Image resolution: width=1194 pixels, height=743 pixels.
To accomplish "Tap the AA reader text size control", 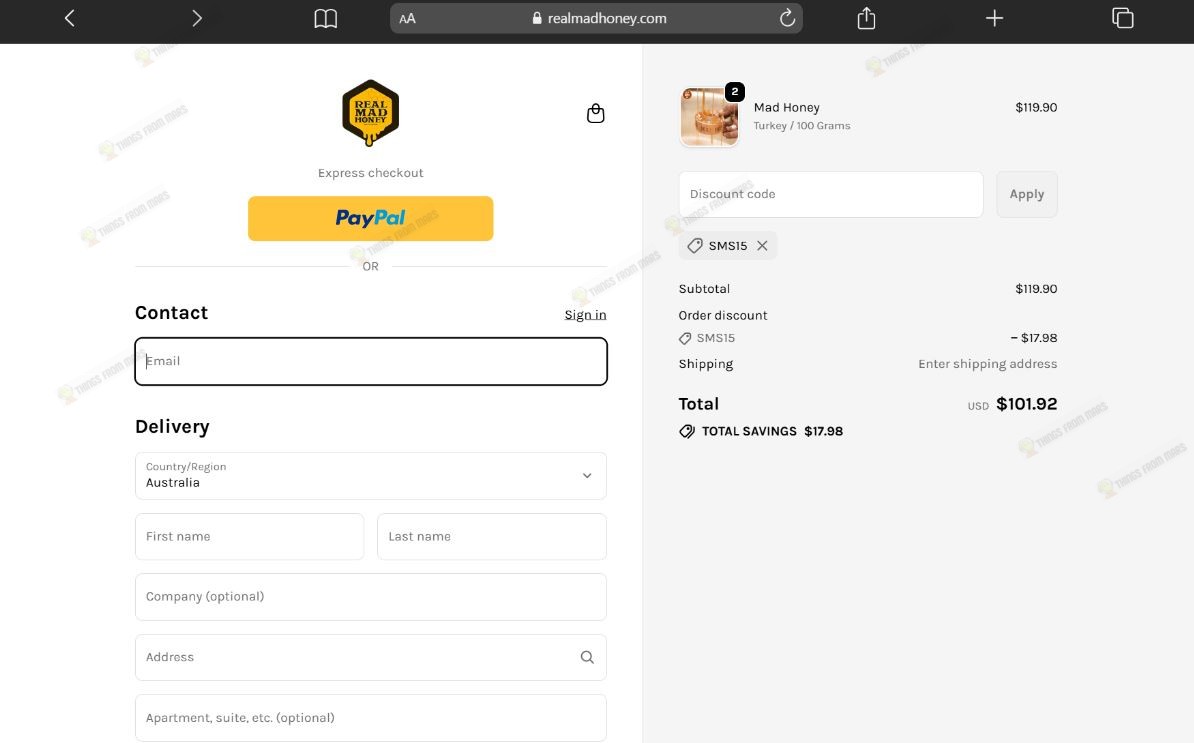I will (x=407, y=18).
